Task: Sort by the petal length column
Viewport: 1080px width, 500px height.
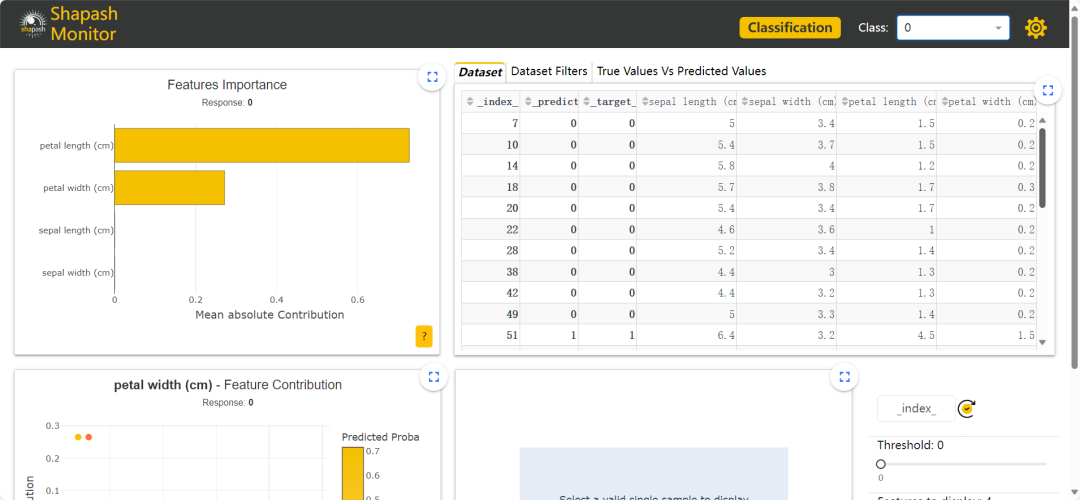Action: [844, 102]
